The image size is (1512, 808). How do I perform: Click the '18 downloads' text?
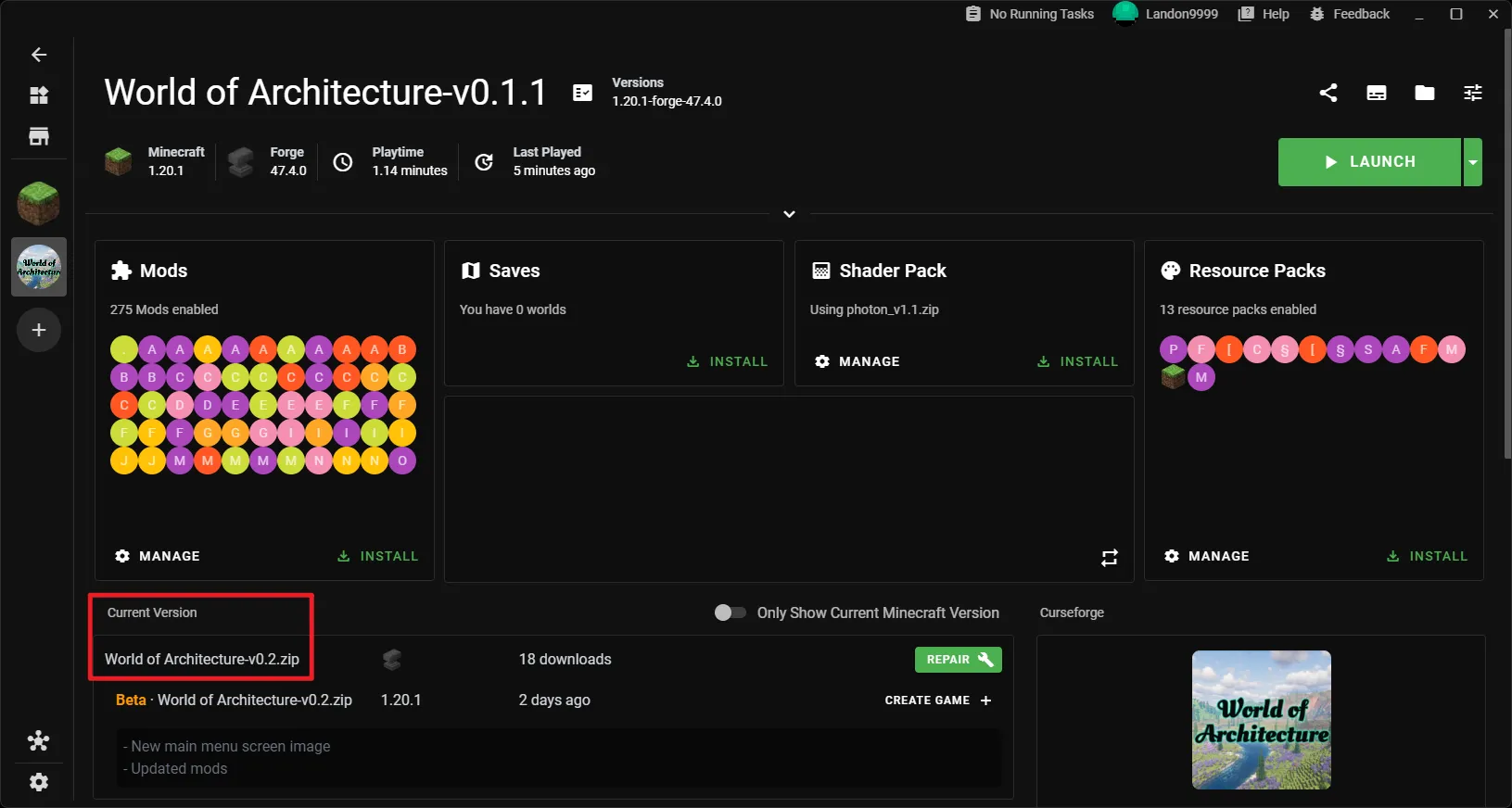[565, 660]
